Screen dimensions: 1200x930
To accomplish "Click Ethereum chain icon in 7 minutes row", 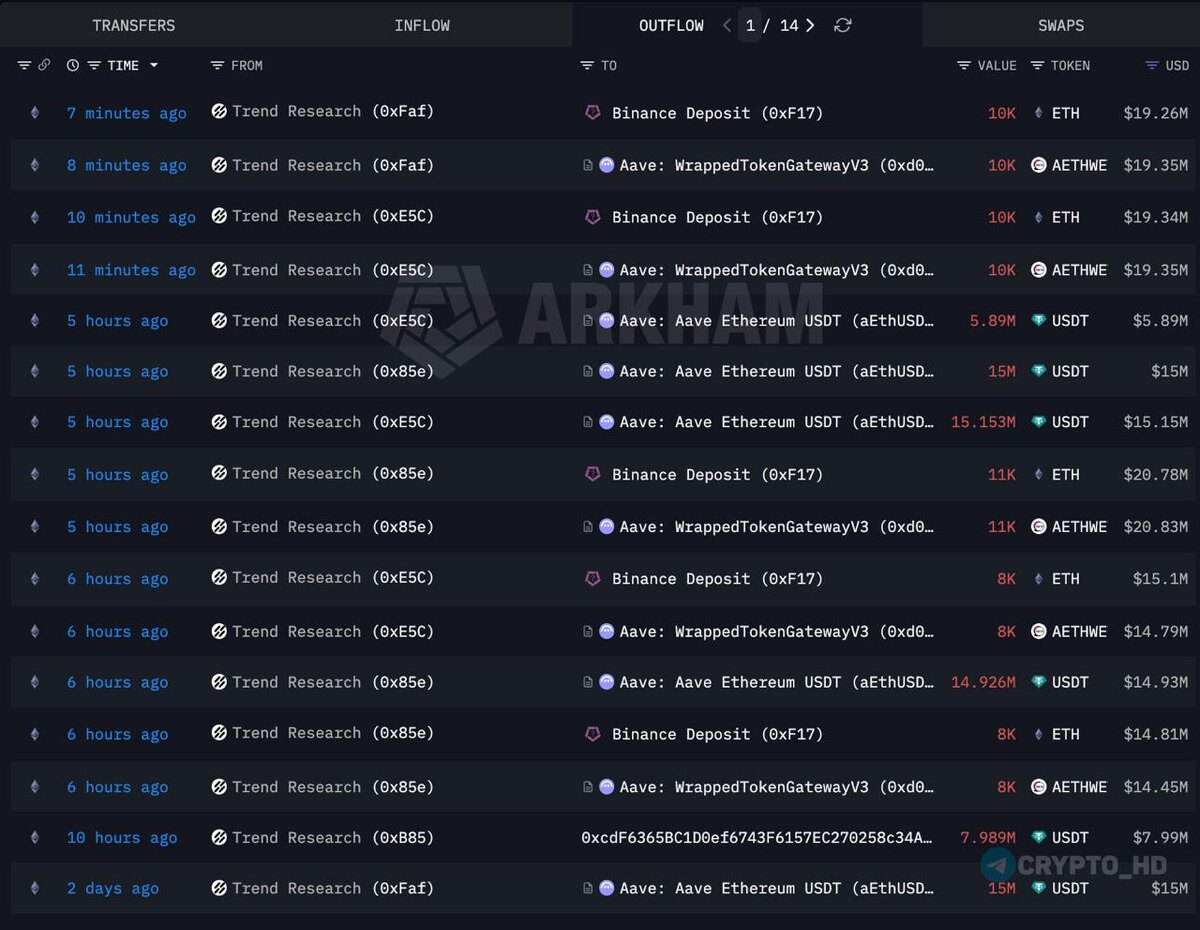I will click(x=35, y=113).
